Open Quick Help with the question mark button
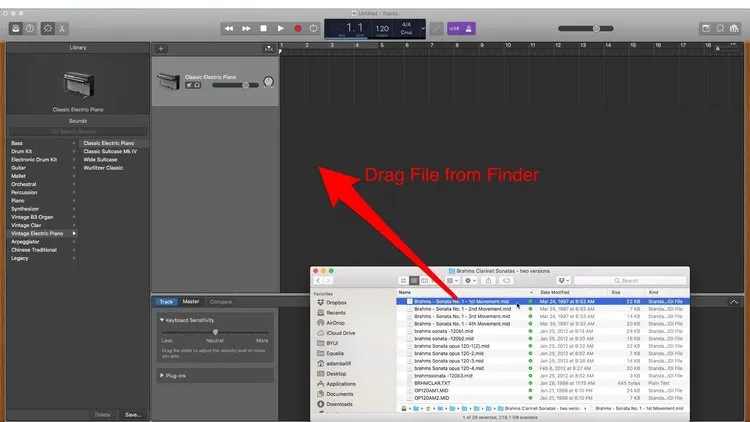 (30, 29)
